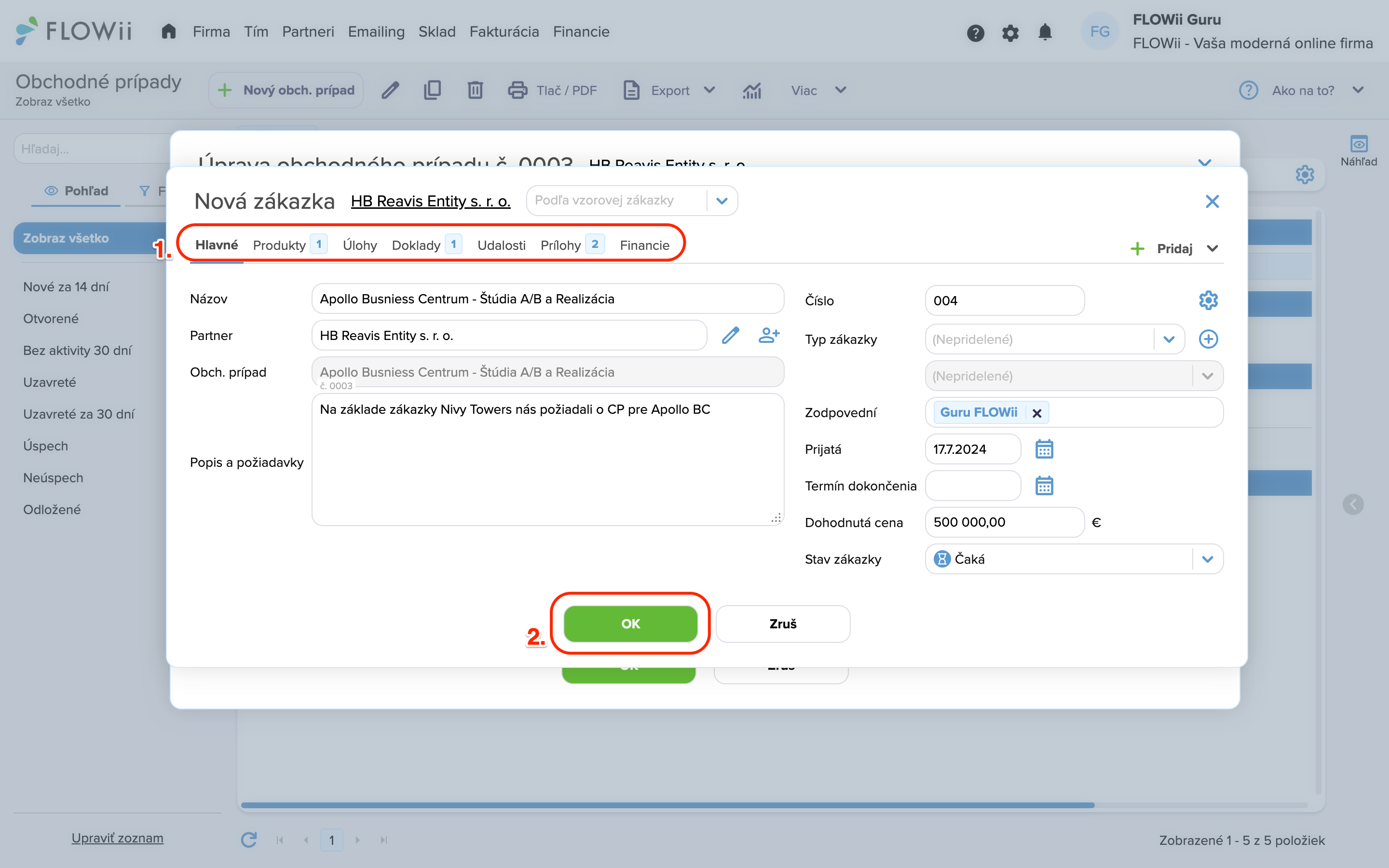The image size is (1389, 868).
Task: Select the Uzavreté za 30 dní filter
Action: [79, 414]
